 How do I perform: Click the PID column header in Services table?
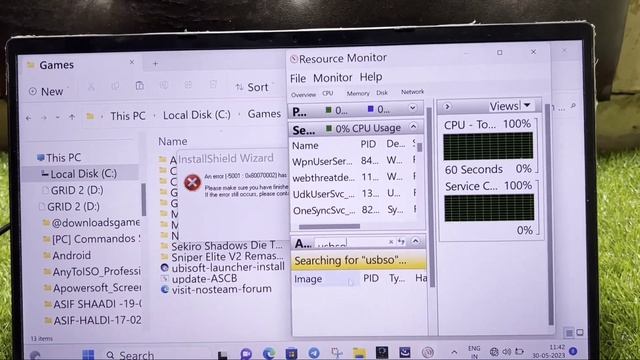pyautogui.click(x=368, y=144)
